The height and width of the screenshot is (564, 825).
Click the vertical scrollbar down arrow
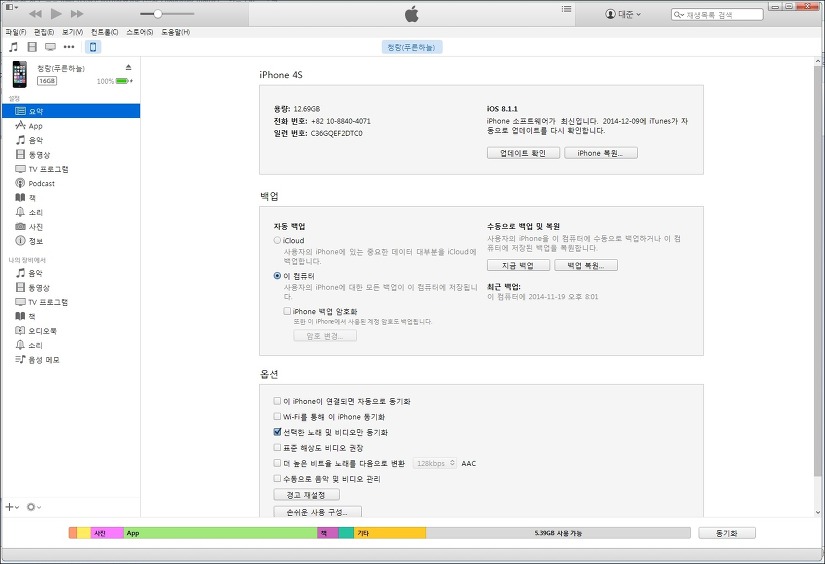(x=818, y=511)
